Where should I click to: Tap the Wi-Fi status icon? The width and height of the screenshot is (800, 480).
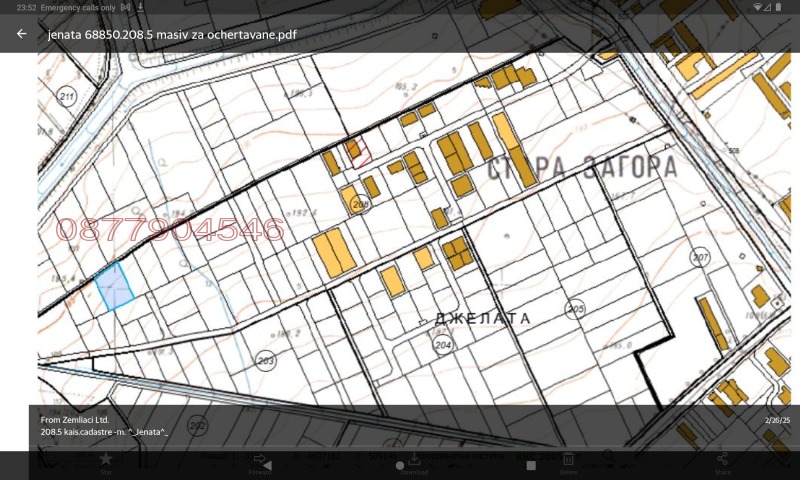(758, 7)
